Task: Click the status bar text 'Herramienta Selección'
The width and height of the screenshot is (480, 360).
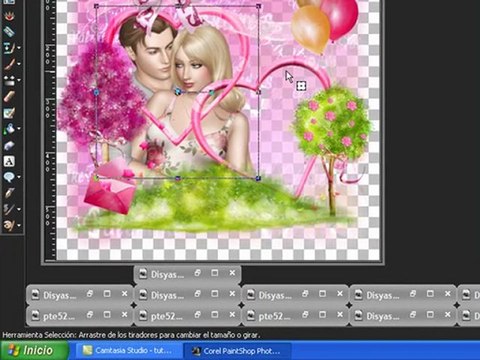Action: [x=39, y=335]
